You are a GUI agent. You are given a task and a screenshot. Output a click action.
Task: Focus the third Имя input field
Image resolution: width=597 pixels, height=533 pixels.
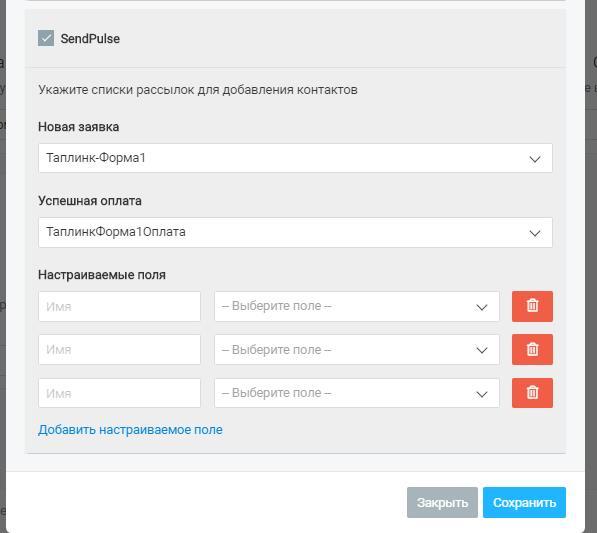[119, 393]
